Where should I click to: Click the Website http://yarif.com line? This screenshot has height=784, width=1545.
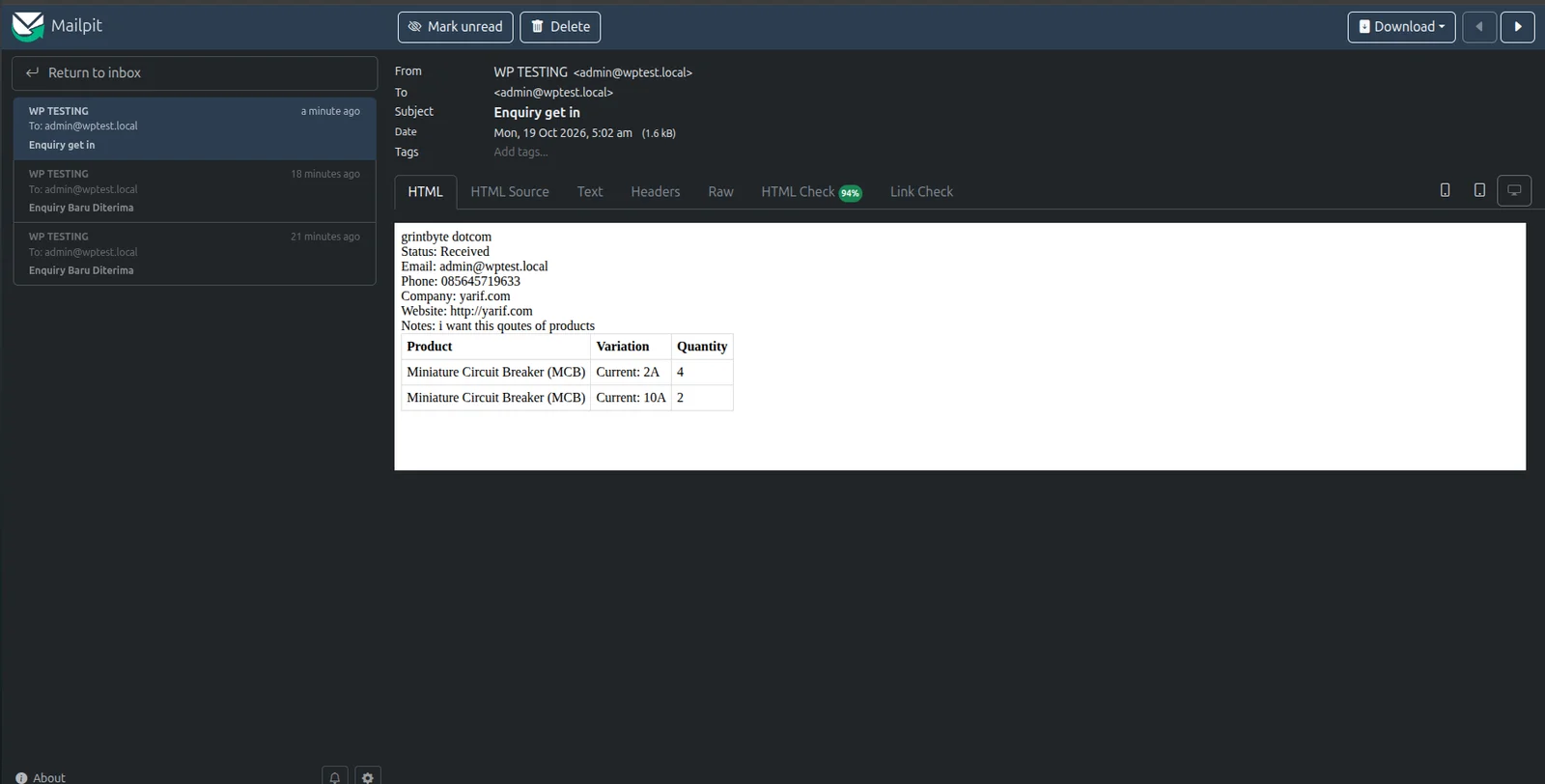466,311
